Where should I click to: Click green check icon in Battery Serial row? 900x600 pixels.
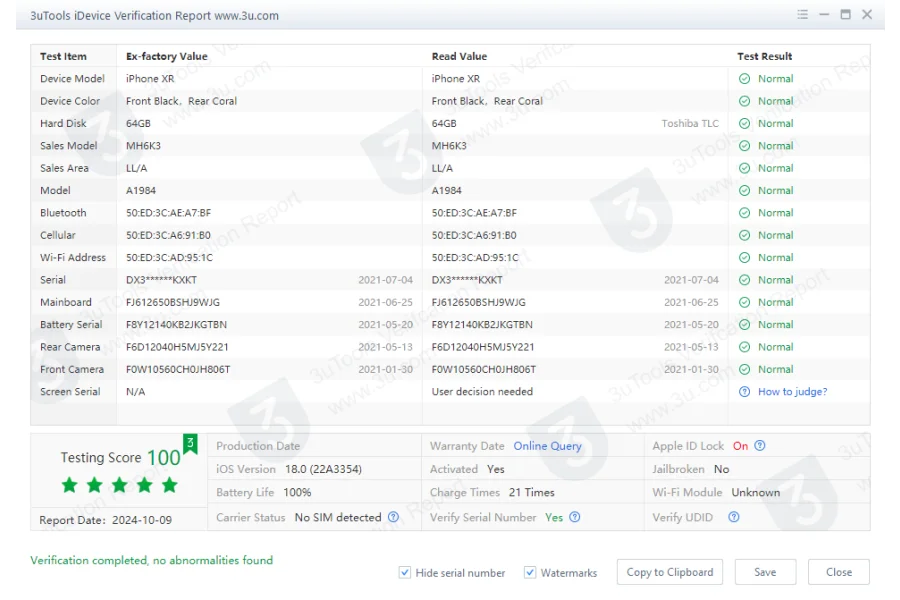(x=744, y=325)
